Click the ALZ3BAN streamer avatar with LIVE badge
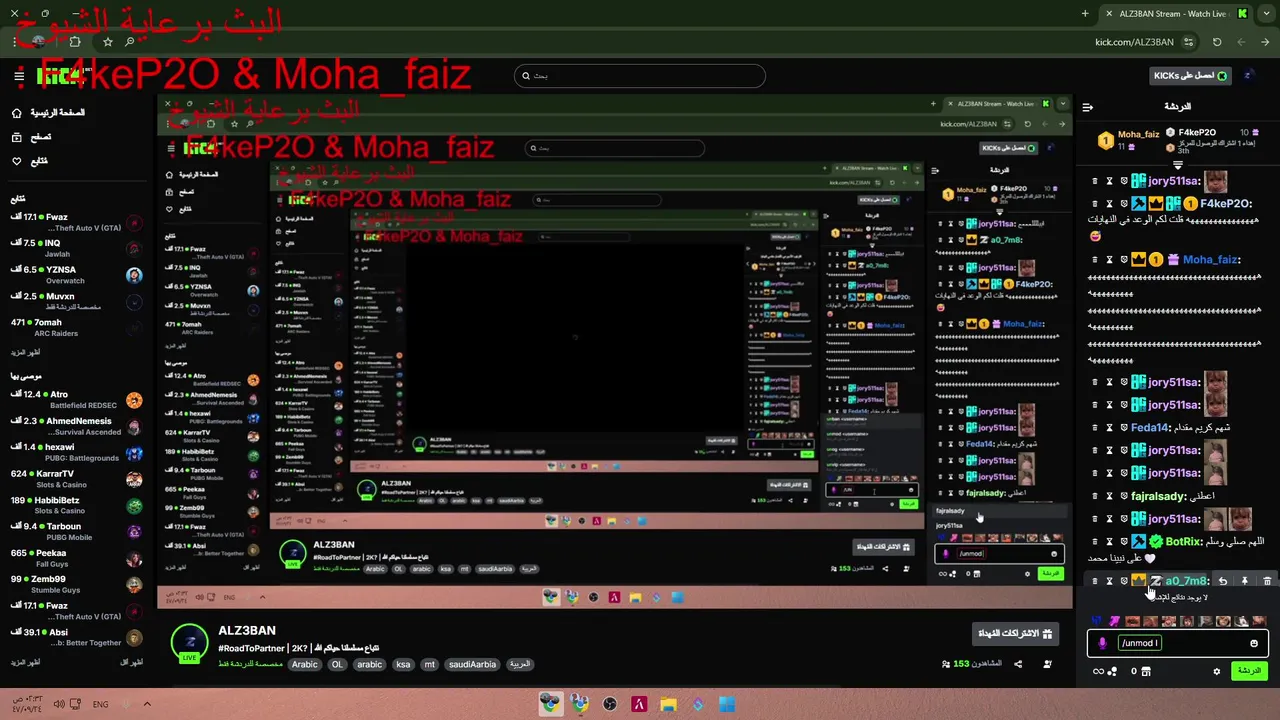 pos(190,643)
